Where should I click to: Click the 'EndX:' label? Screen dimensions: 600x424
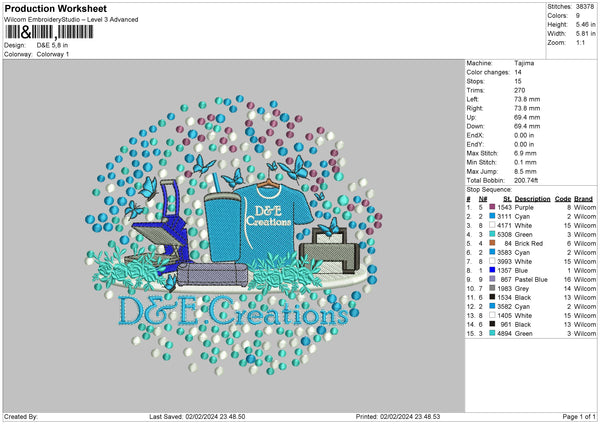475,135
